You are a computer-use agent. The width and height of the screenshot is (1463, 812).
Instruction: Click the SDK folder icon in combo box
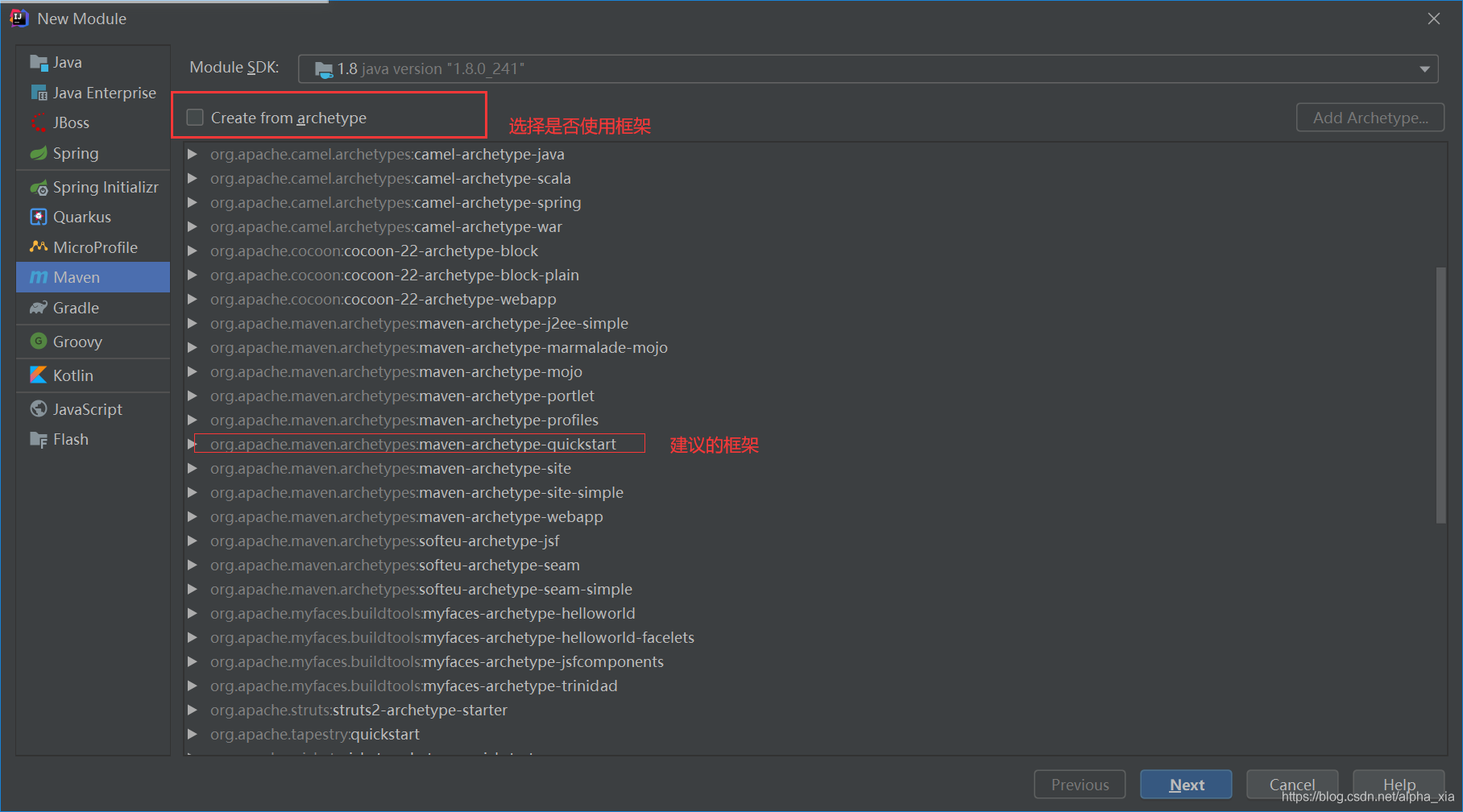click(x=324, y=70)
